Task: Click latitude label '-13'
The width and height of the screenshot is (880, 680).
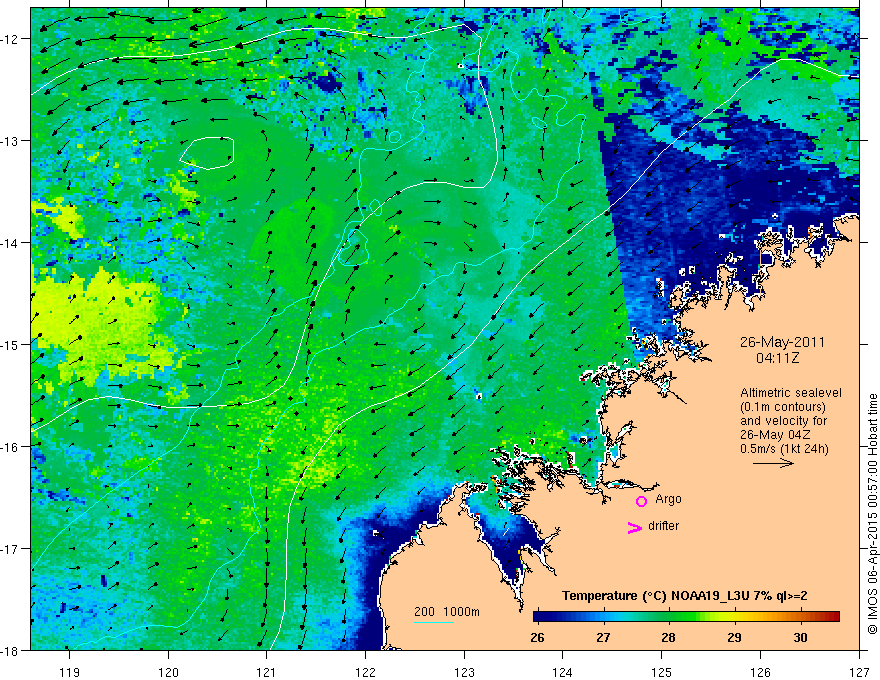Action: click(x=10, y=141)
